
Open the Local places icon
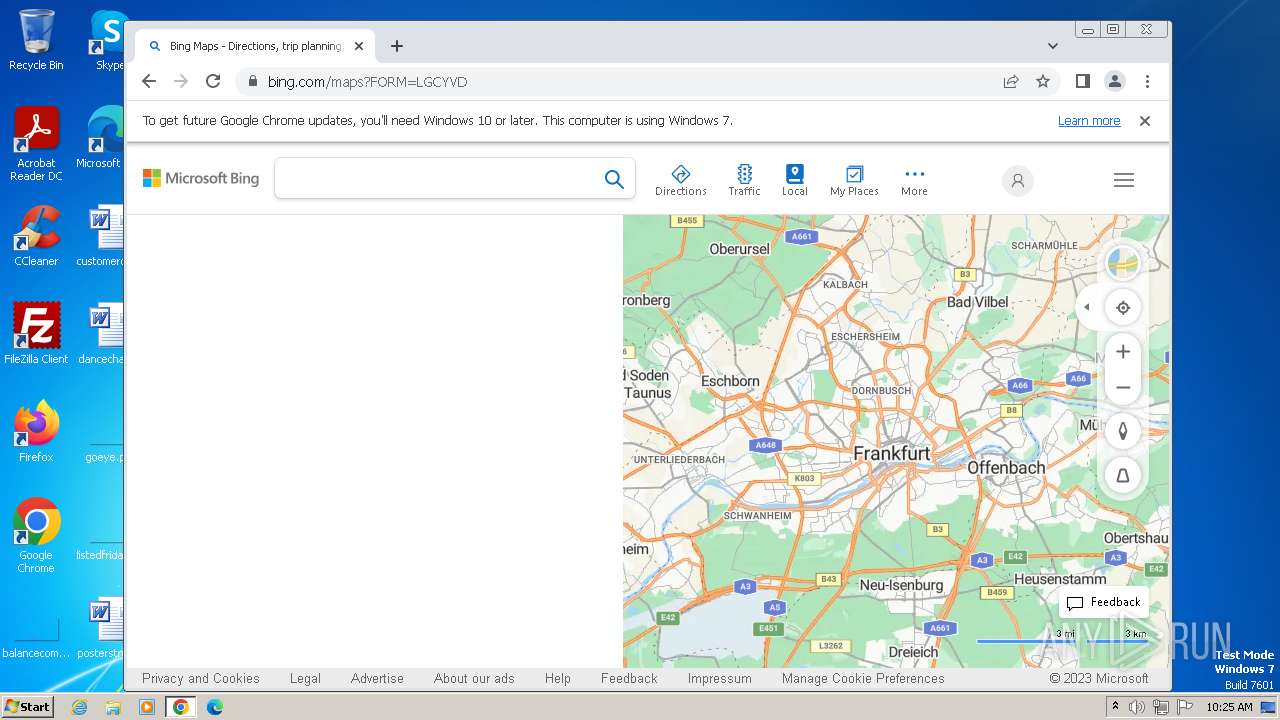795,180
